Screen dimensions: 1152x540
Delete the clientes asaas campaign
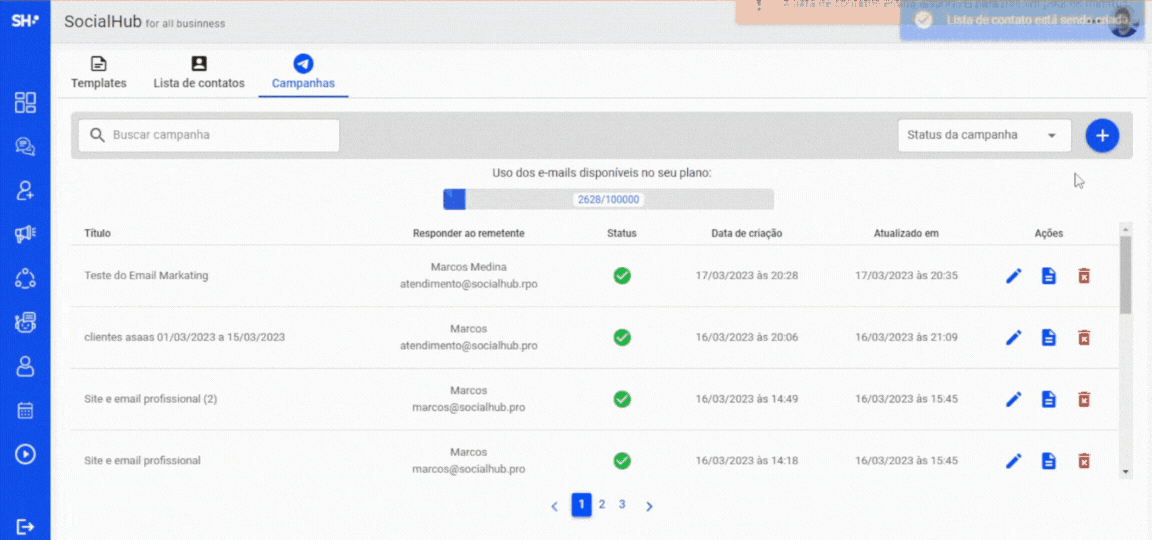tap(1084, 337)
